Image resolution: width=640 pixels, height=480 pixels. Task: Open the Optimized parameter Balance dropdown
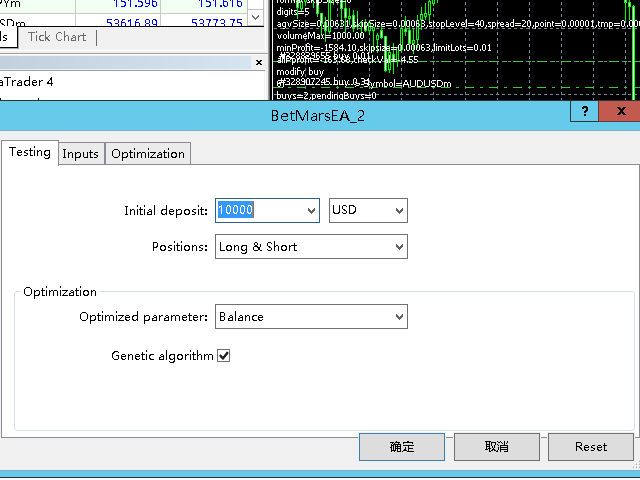pos(311,317)
